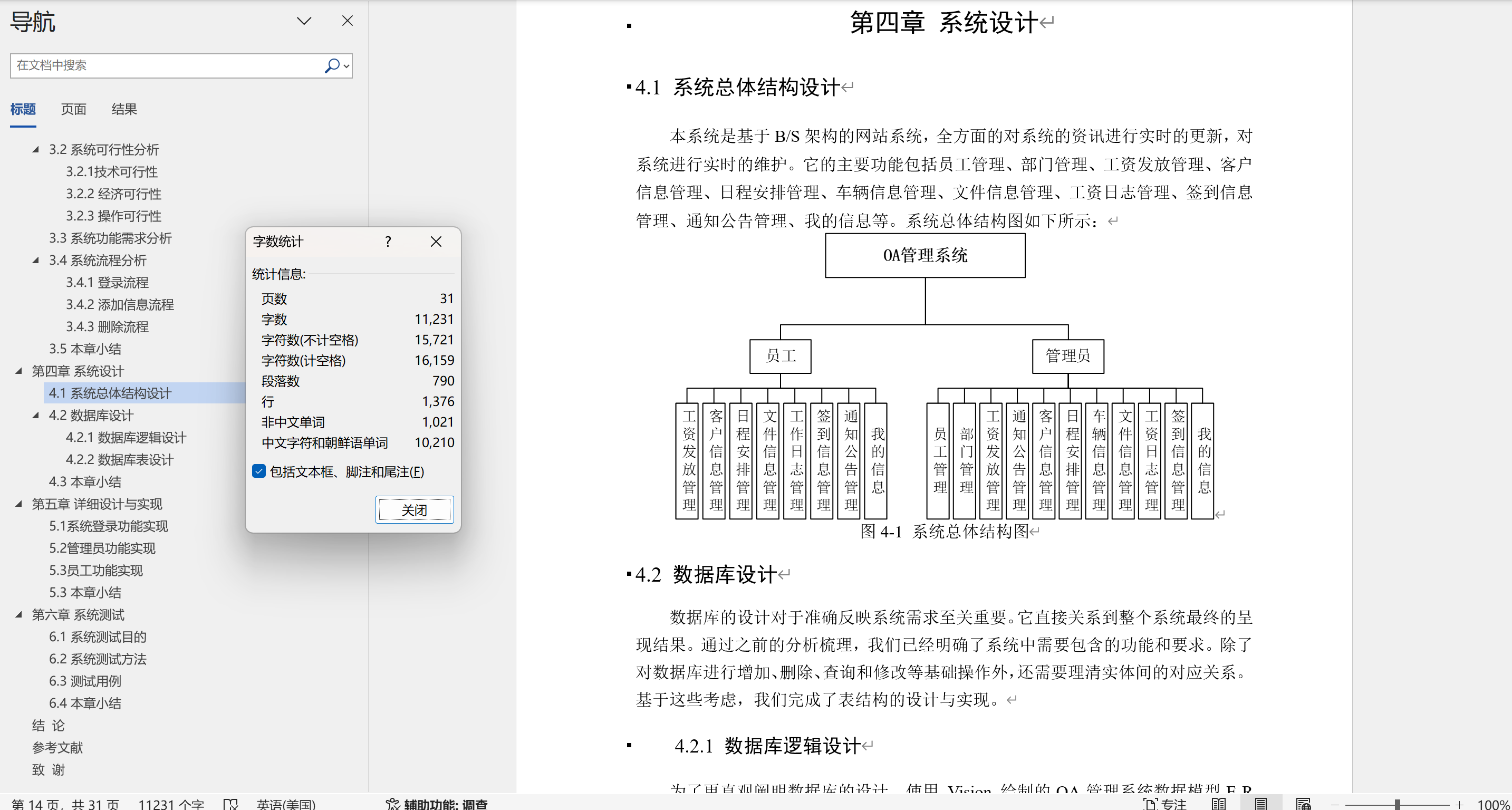Switch to the 页面 tab
Image resolution: width=1512 pixels, height=810 pixels.
coord(73,109)
